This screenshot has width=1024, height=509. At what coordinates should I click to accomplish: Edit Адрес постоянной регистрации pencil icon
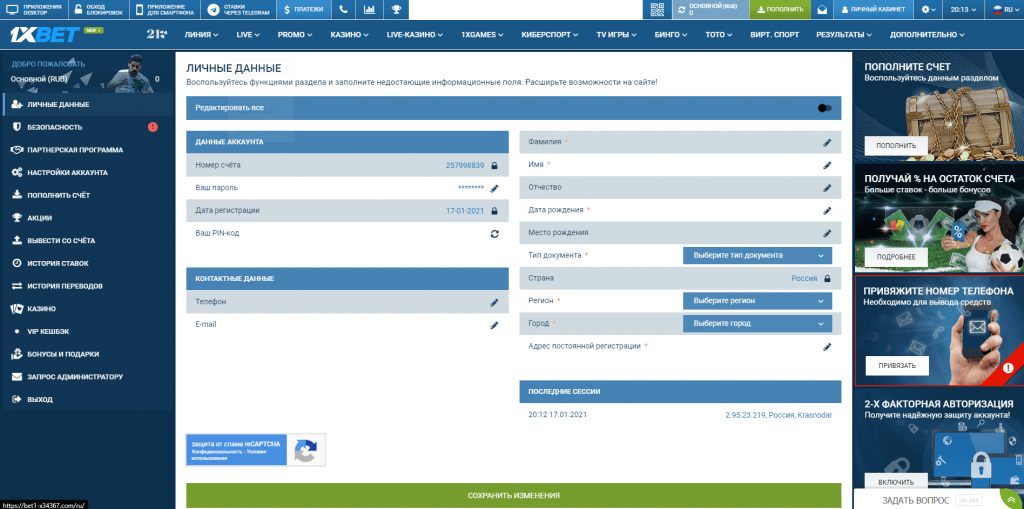tap(827, 347)
